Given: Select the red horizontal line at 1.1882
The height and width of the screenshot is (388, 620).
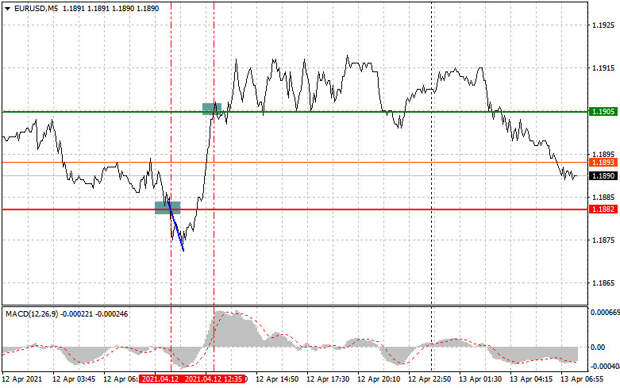Looking at the screenshot, I should click(x=295, y=209).
